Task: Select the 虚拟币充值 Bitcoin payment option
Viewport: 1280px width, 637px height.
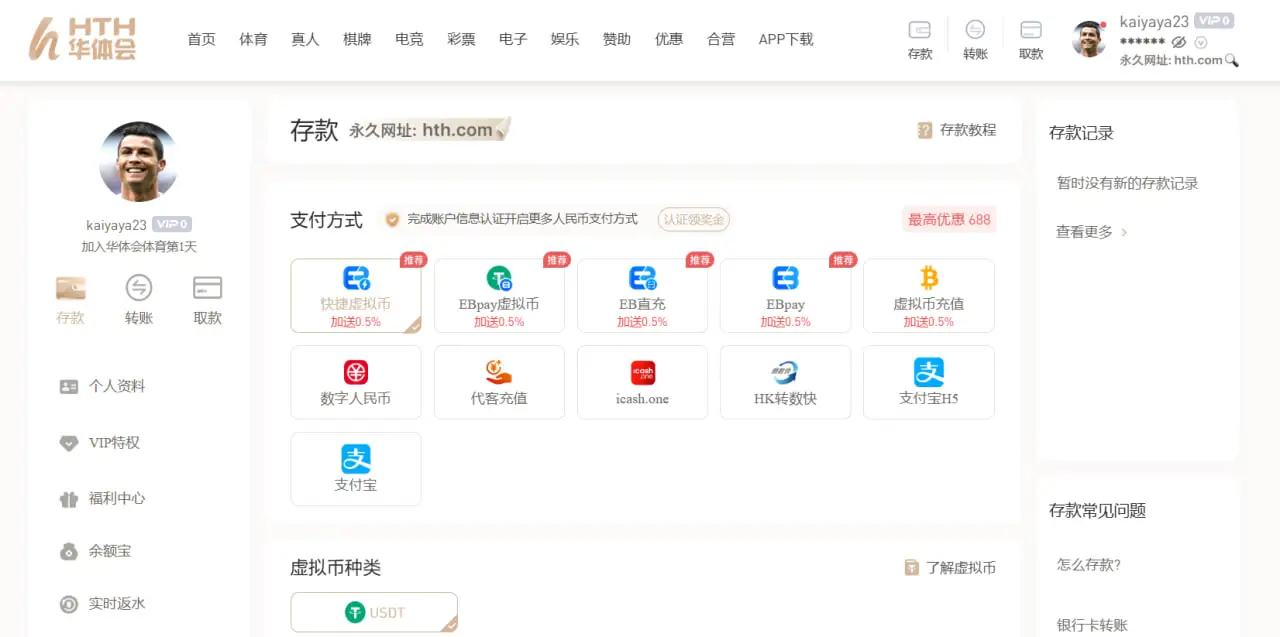Action: 928,295
